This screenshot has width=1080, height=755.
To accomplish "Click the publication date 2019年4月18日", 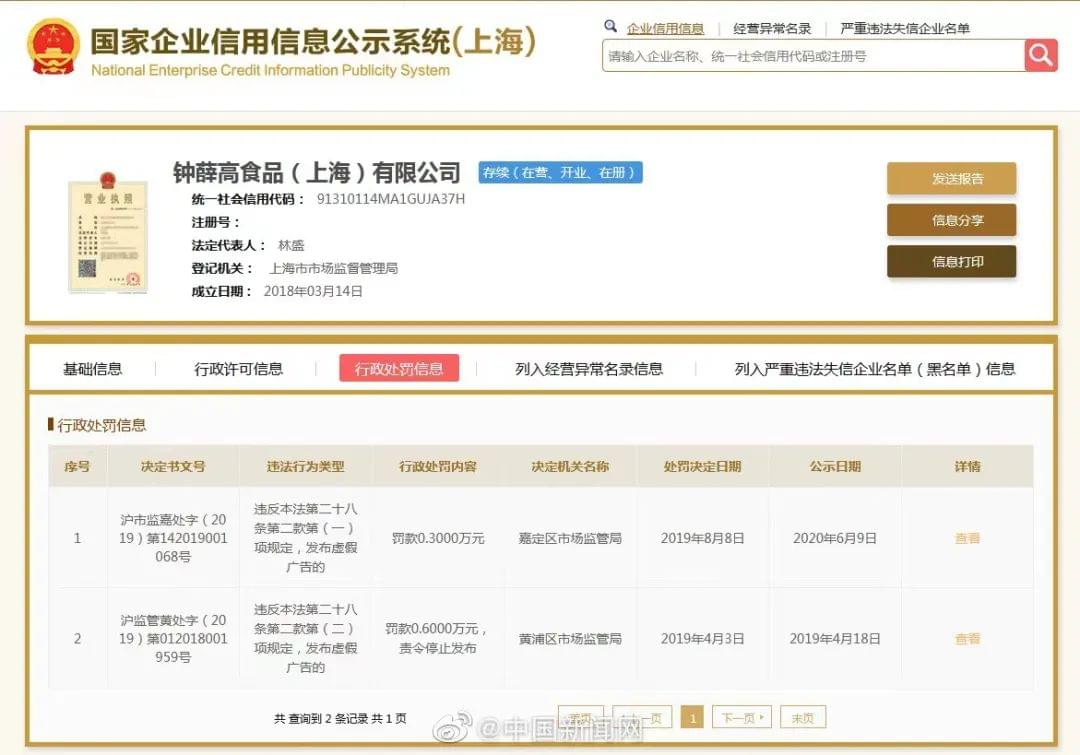I will coord(835,639).
